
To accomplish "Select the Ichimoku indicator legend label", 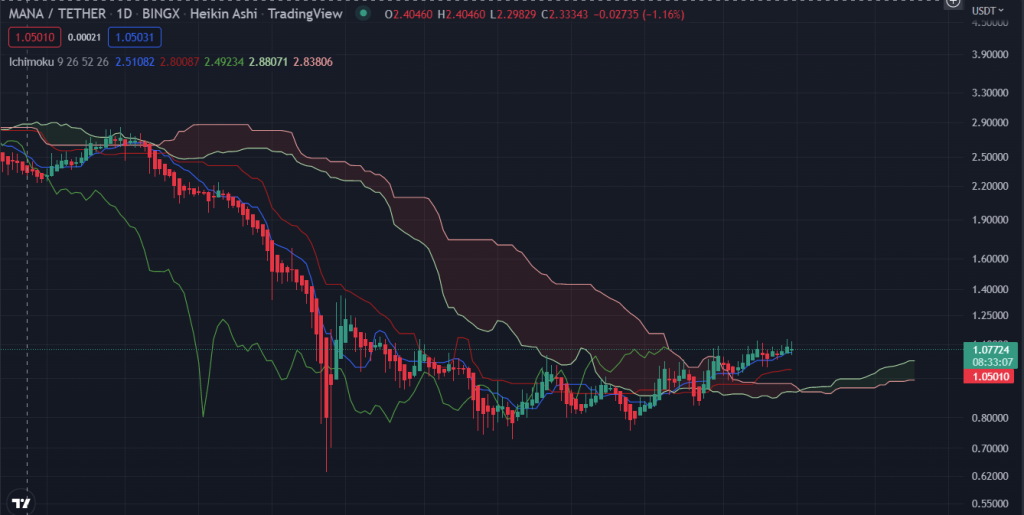I will click(32, 62).
